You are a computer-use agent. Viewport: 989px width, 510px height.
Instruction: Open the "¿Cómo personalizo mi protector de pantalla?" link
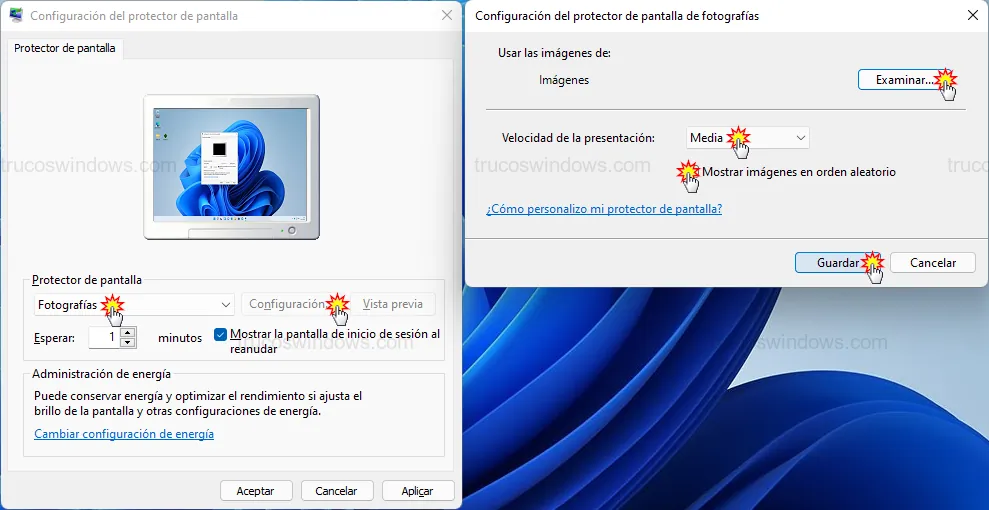pyautogui.click(x=604, y=209)
